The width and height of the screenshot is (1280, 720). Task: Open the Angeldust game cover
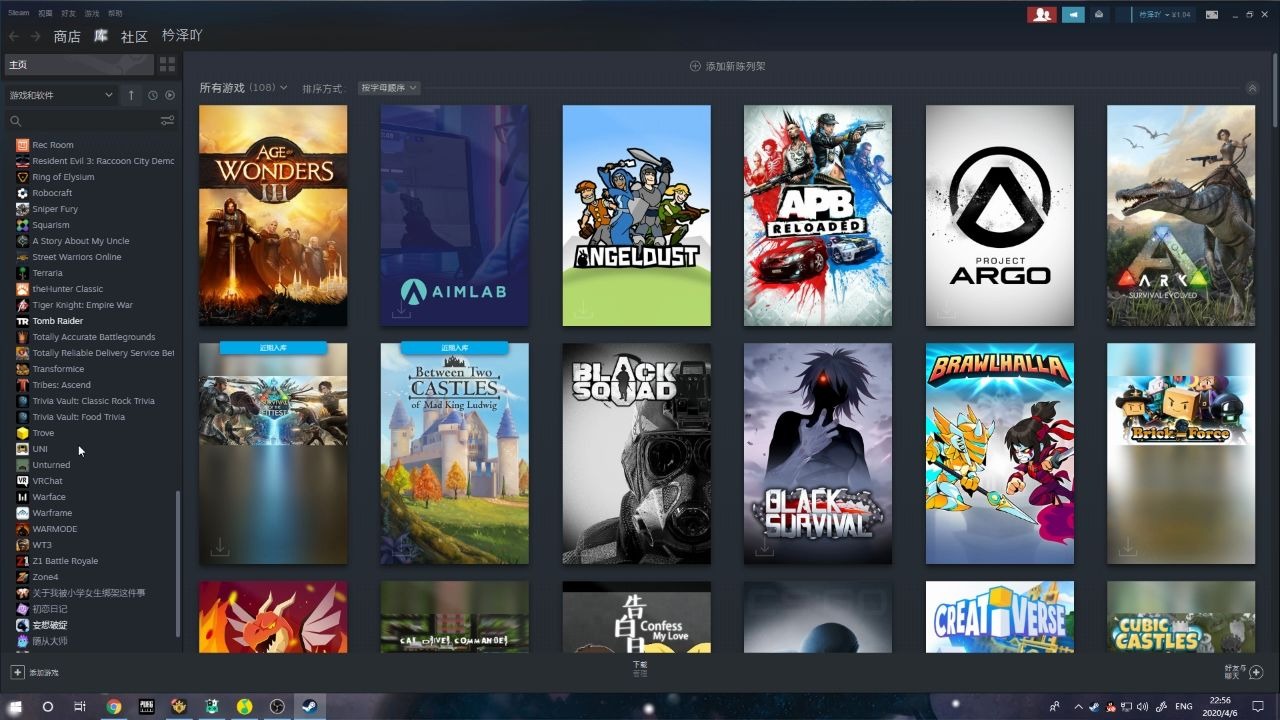pos(636,215)
